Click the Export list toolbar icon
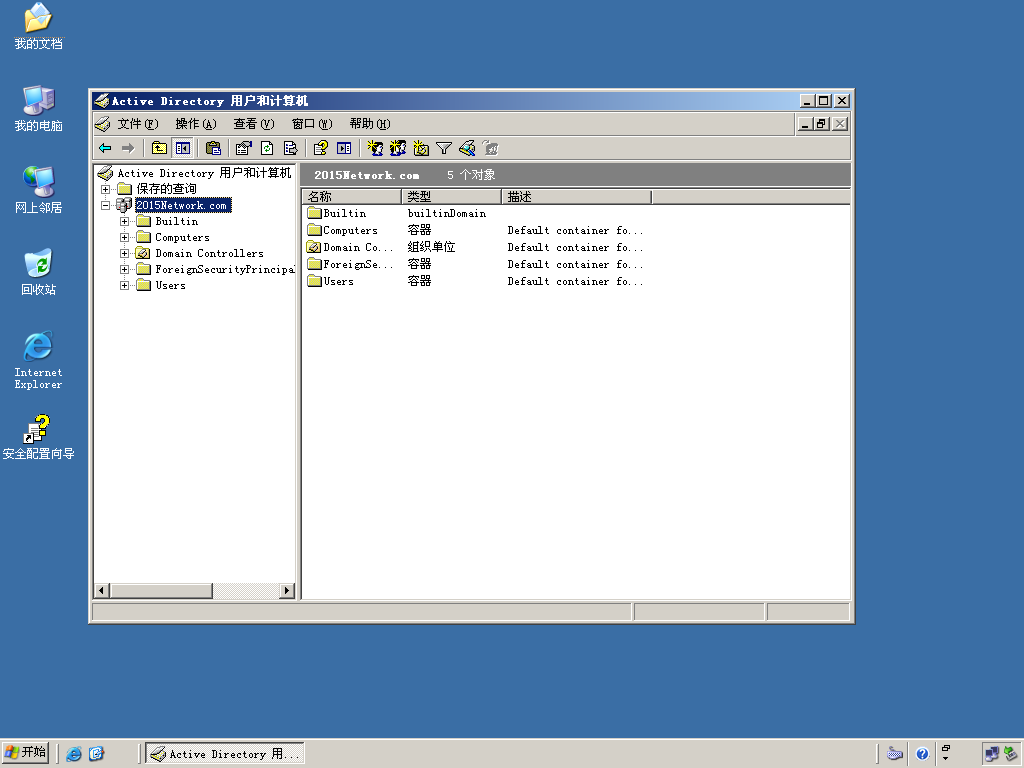Image resolution: width=1024 pixels, height=768 pixels. [x=291, y=148]
